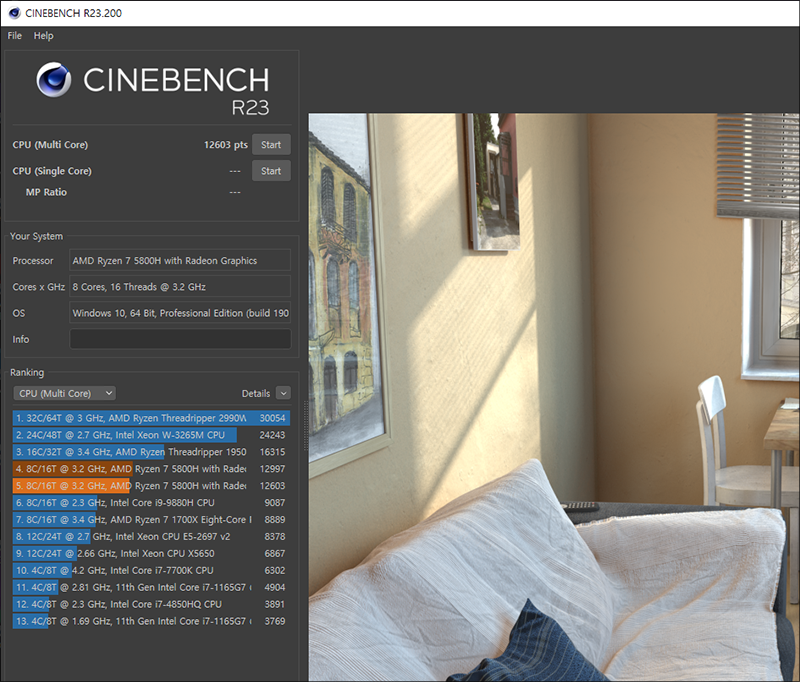Select ranking row 10 Core i7-7700K
The image size is (800, 682).
[151, 570]
